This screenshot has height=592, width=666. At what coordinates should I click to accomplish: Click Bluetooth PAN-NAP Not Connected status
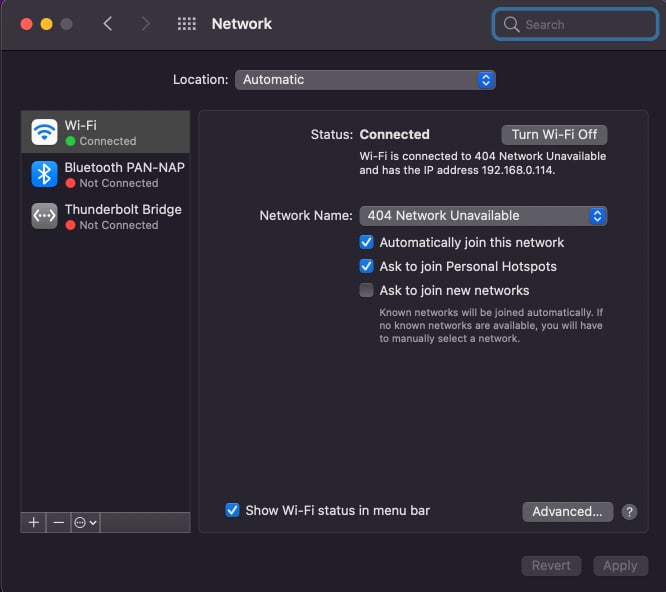(x=119, y=183)
